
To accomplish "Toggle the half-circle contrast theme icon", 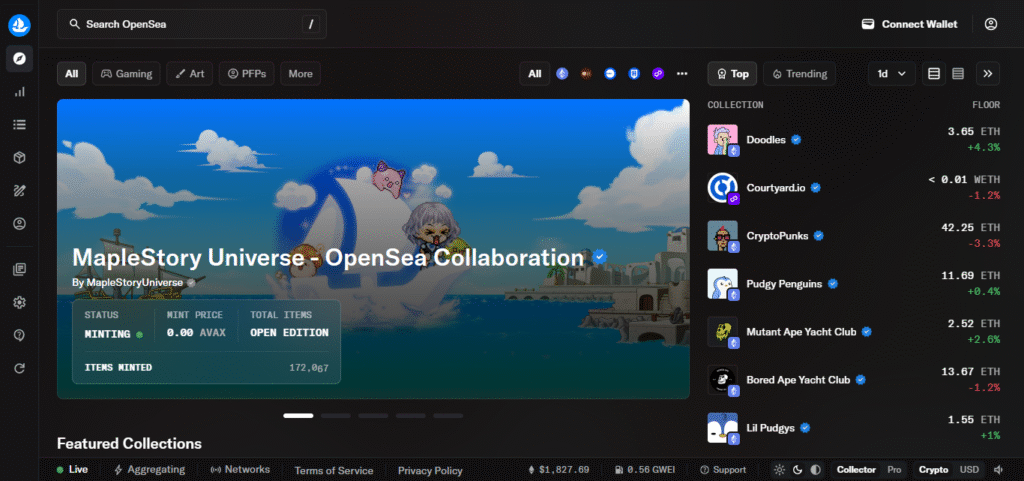I will pyautogui.click(x=815, y=470).
